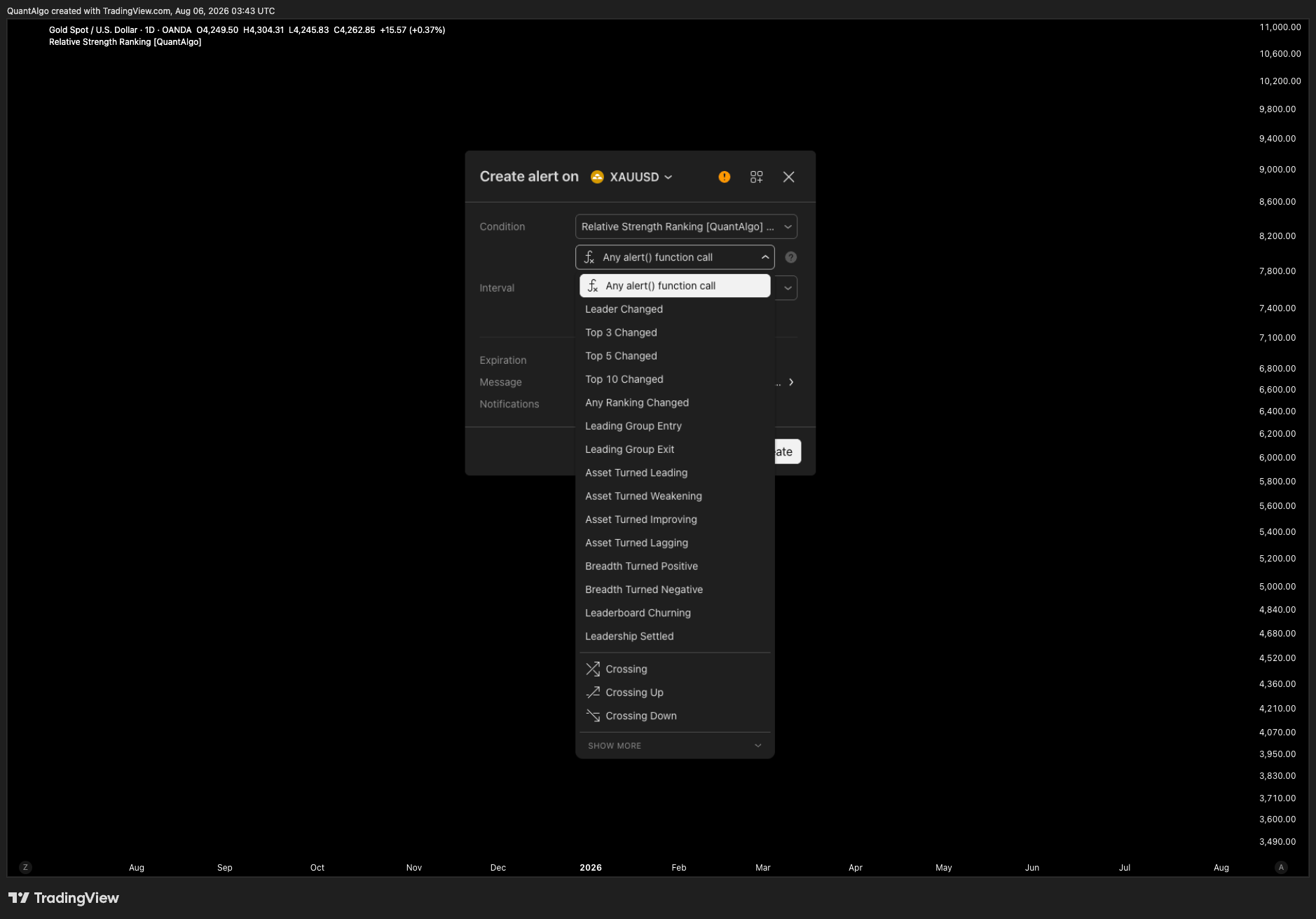Select the Crossing condition

pos(675,669)
